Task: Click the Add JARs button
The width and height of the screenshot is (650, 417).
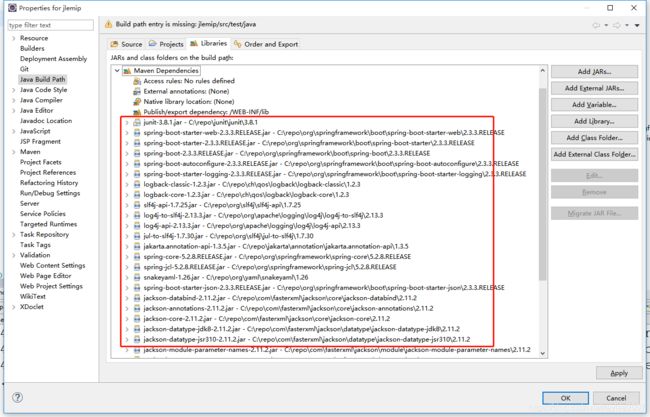Action: 594,72
